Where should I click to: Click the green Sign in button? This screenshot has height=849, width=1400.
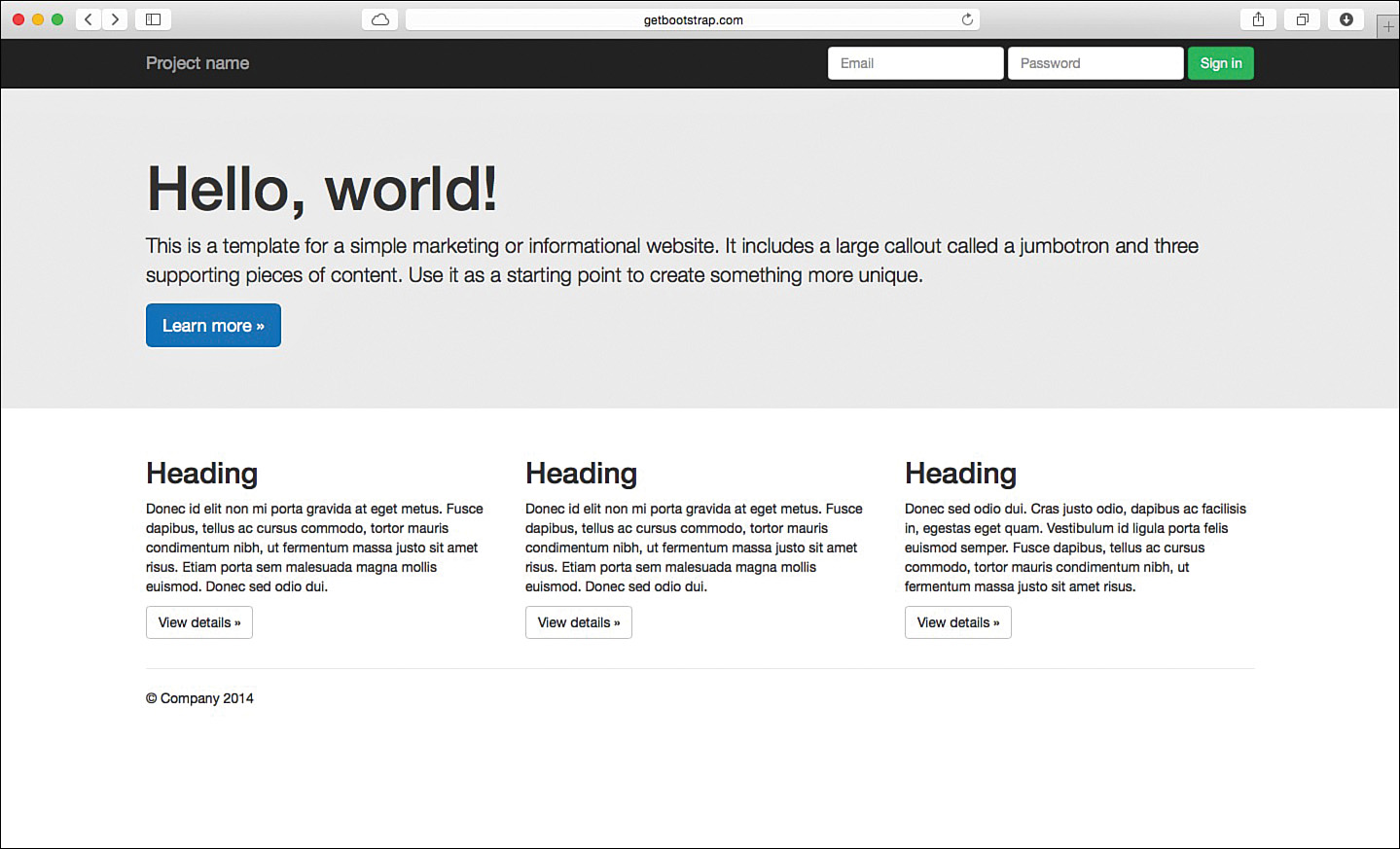coord(1221,63)
